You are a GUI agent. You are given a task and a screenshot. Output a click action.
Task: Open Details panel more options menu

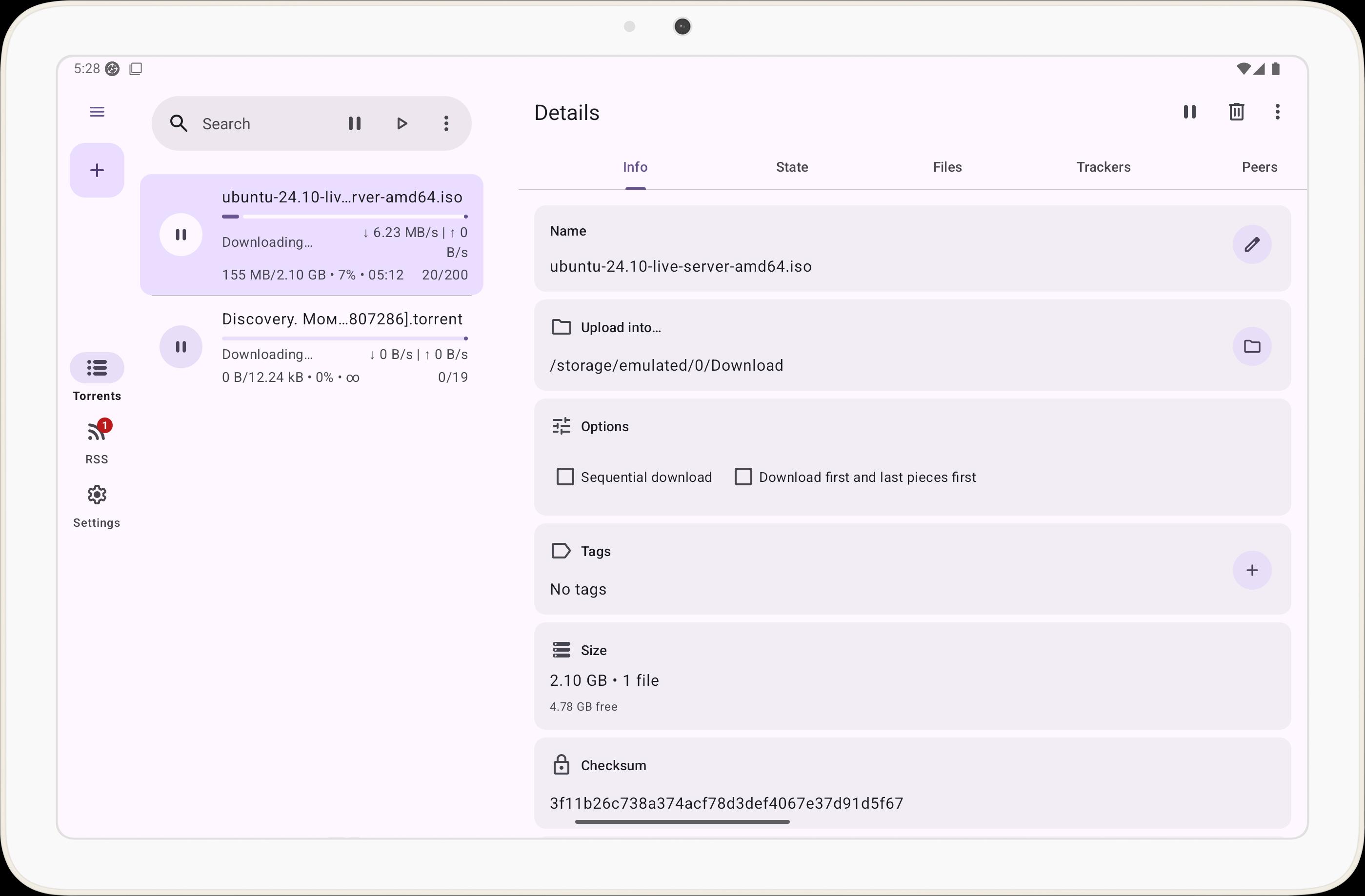click(1277, 112)
